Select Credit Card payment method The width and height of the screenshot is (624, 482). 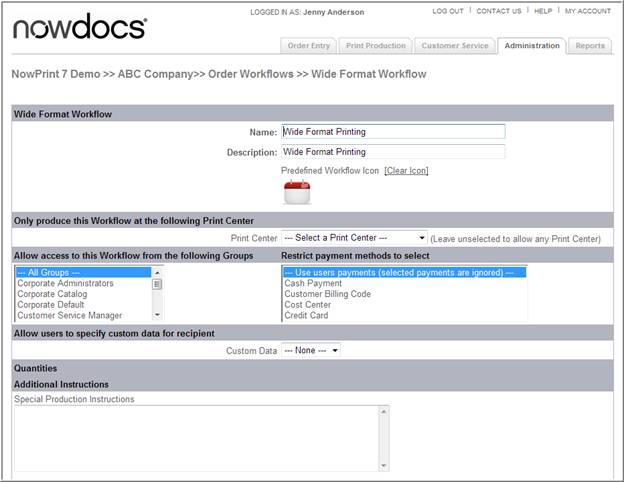307,316
